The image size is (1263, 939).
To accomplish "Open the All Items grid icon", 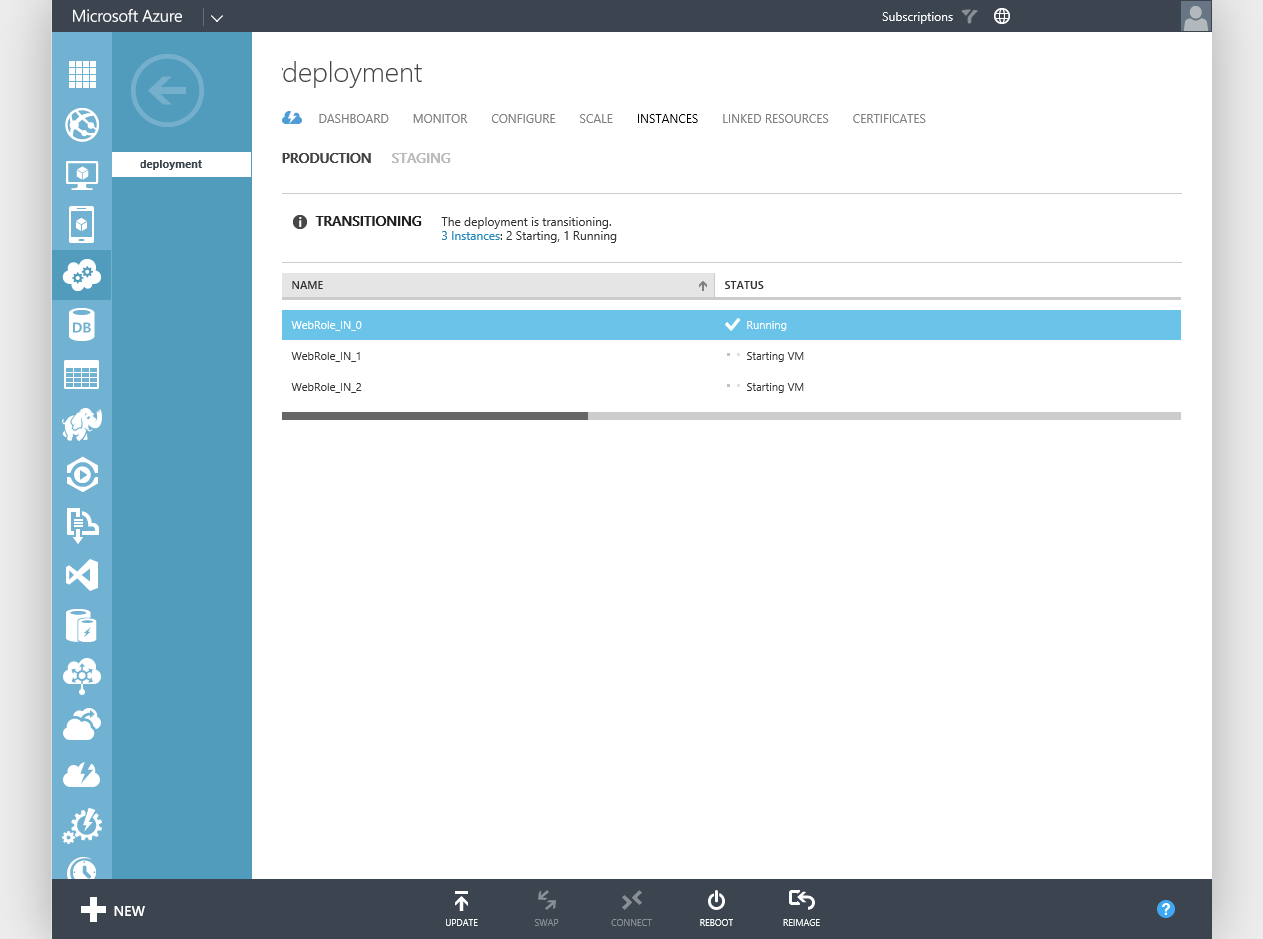I will (x=81, y=74).
